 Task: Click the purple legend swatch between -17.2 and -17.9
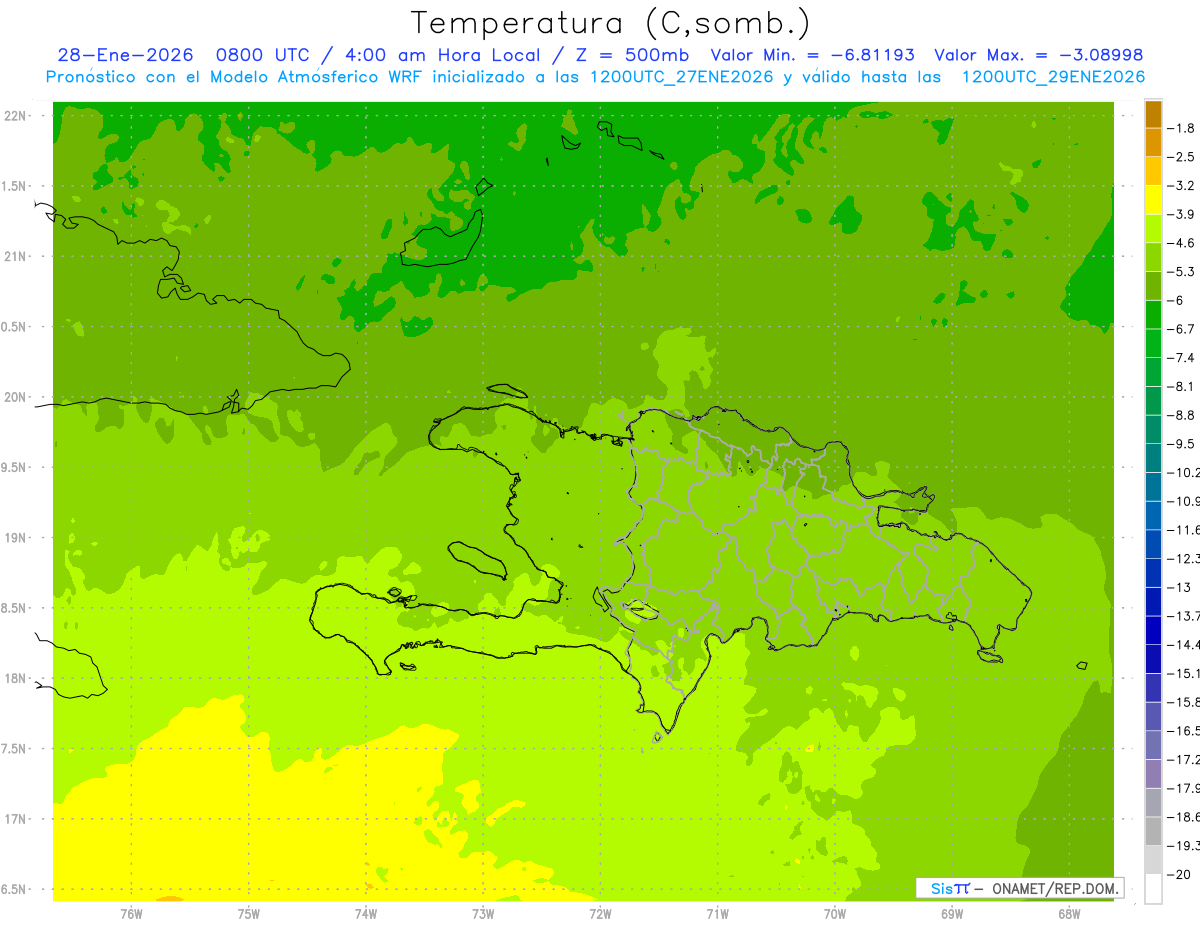pos(1153,774)
